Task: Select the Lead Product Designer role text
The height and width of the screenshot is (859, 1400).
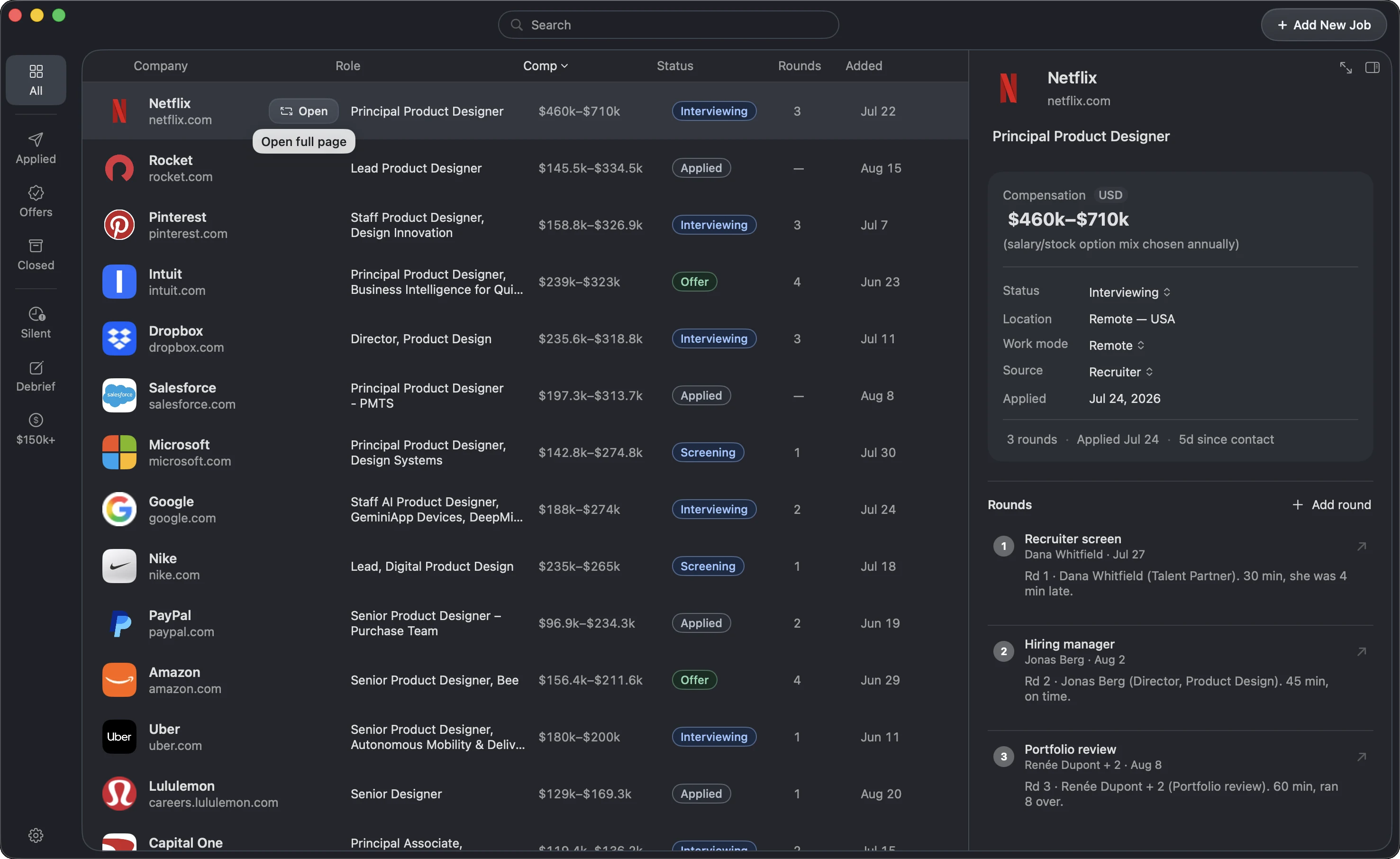Action: point(416,168)
